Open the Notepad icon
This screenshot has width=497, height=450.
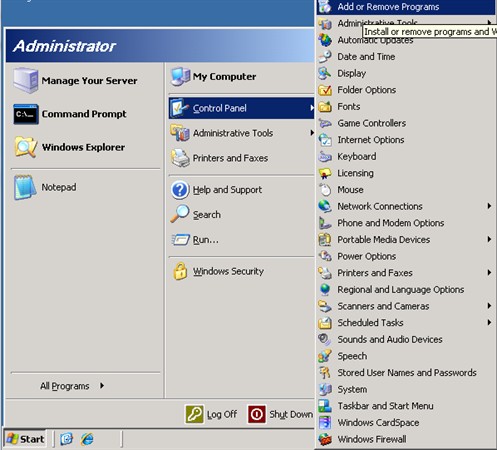click(25, 187)
